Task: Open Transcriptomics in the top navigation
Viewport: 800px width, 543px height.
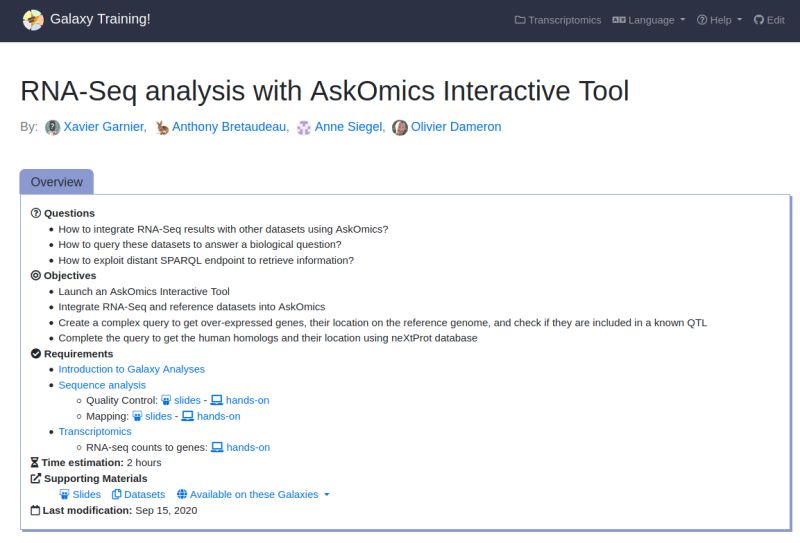Action: [558, 20]
